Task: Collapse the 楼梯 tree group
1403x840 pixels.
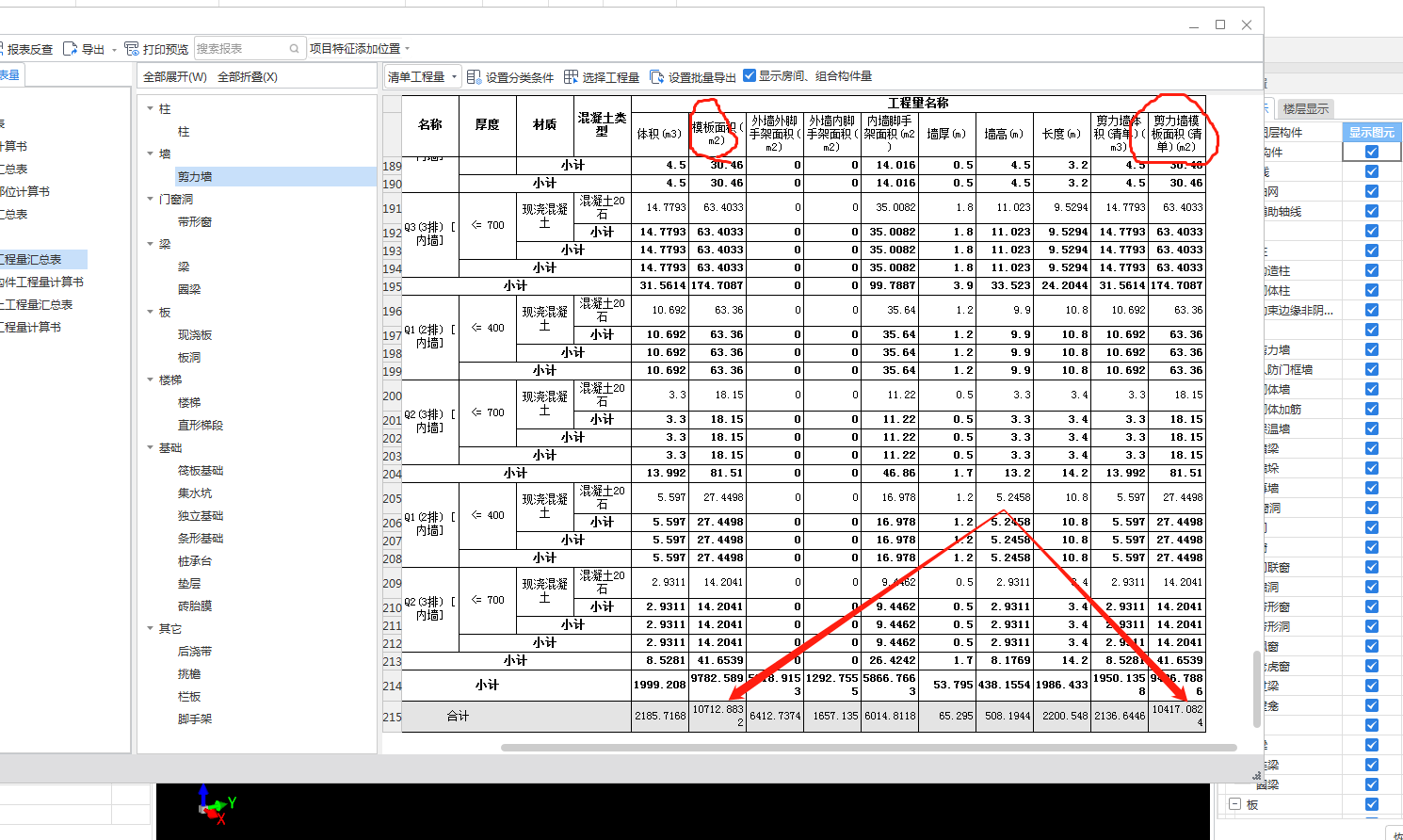Action: point(151,380)
